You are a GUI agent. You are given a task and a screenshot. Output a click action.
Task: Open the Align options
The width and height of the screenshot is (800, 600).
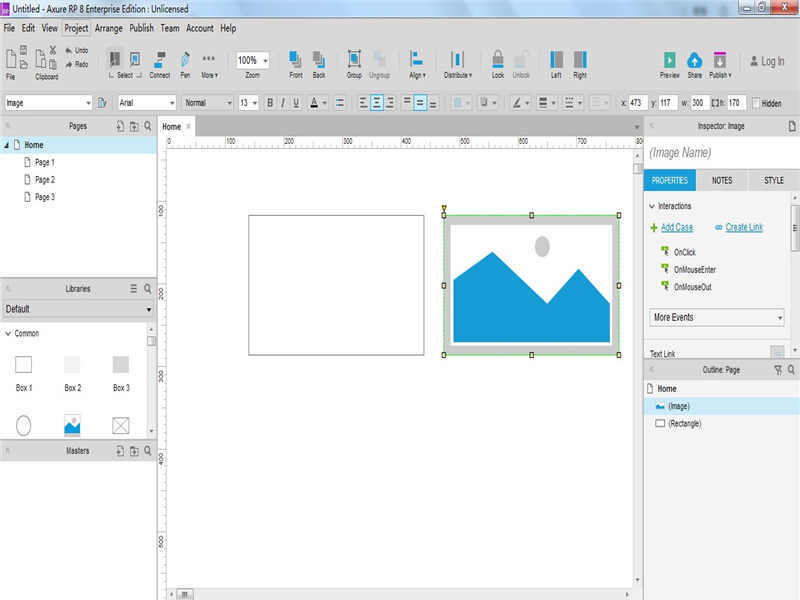tap(417, 64)
